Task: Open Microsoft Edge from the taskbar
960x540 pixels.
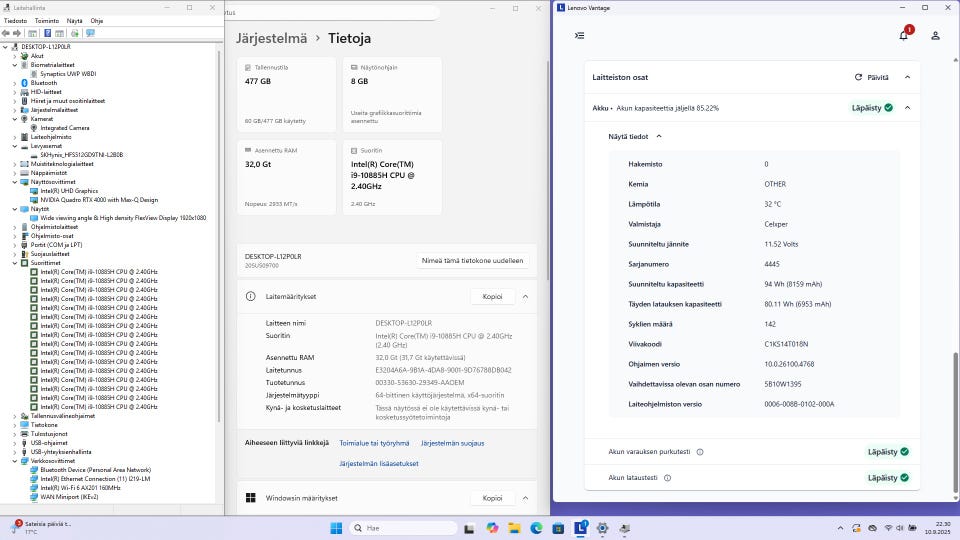Action: [536, 528]
